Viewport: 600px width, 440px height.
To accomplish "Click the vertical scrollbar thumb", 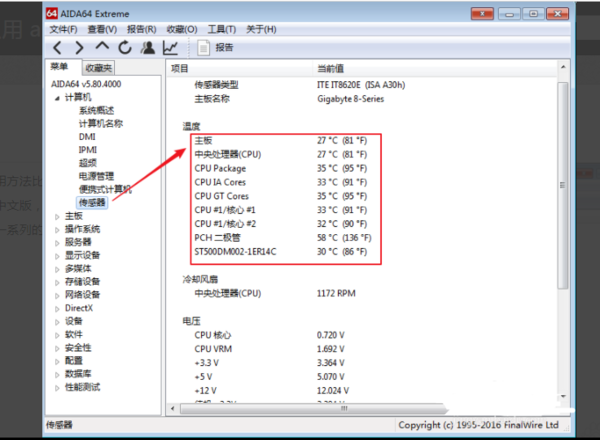I will [x=563, y=185].
